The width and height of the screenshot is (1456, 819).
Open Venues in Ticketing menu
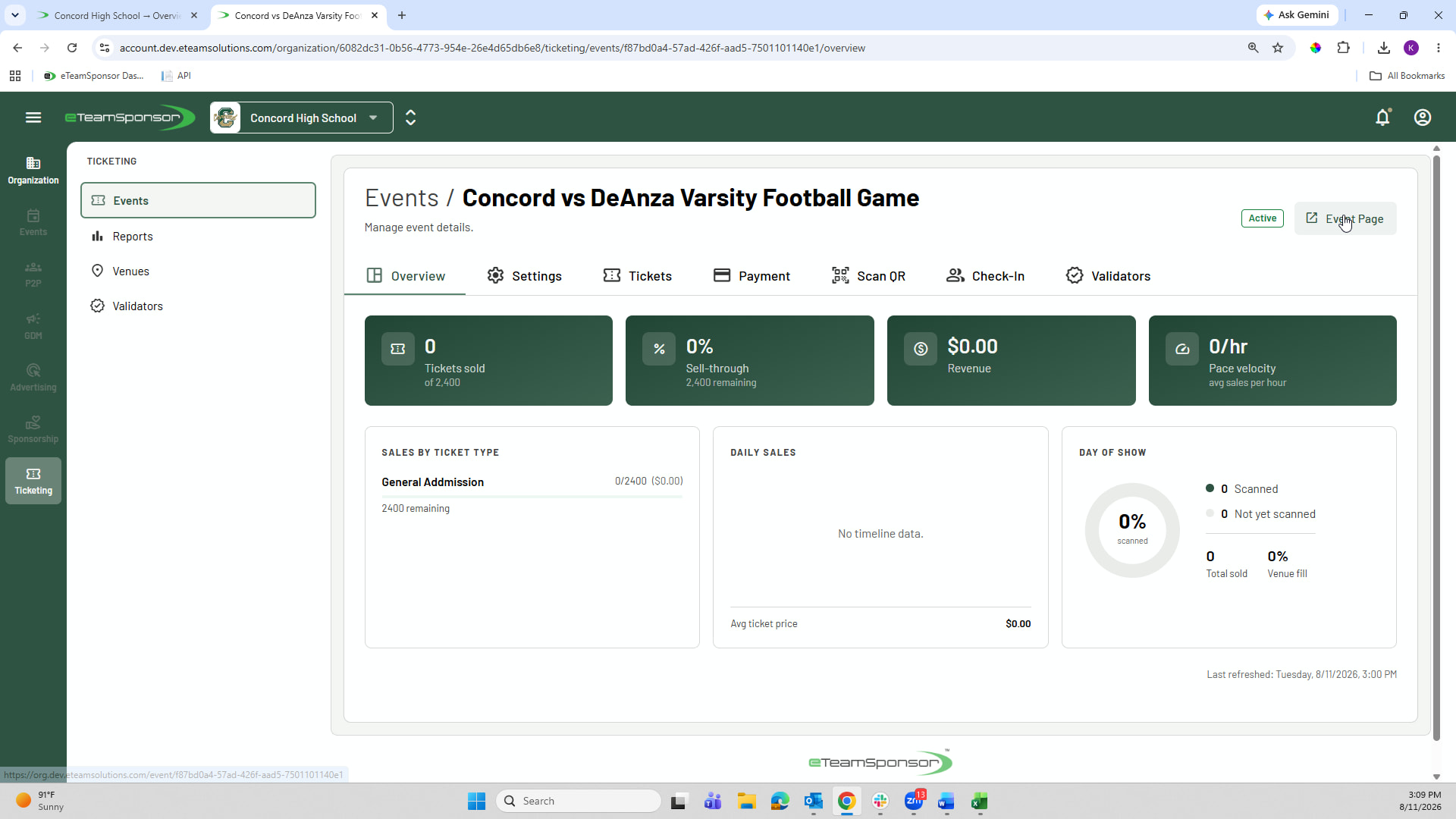198,271
